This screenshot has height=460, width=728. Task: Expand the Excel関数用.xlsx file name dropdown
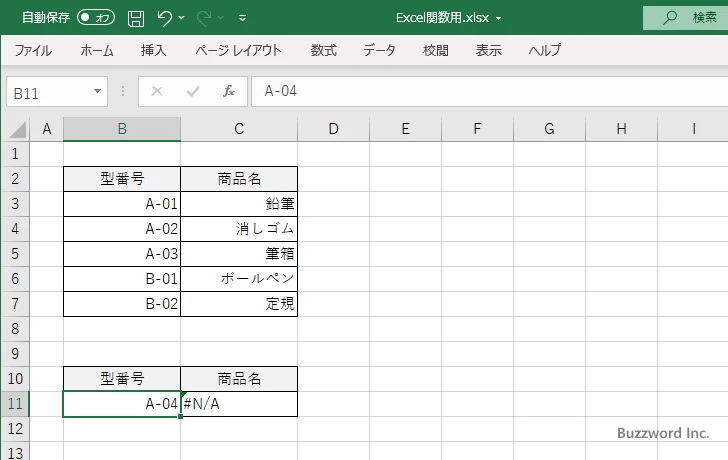pyautogui.click(x=498, y=19)
